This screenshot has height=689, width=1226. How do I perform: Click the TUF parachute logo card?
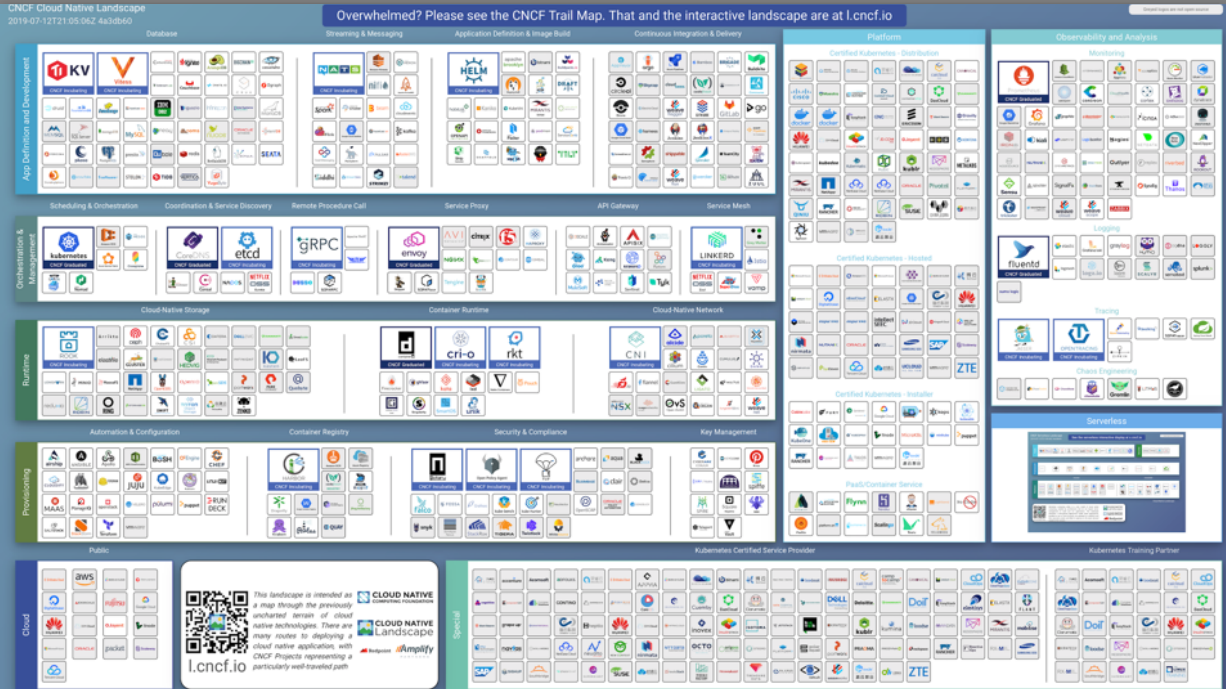click(546, 469)
